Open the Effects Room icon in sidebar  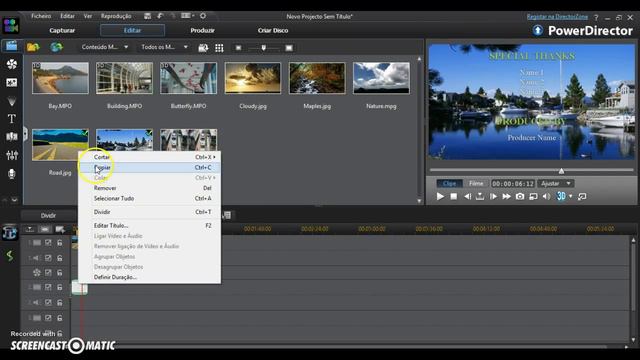[x=12, y=64]
